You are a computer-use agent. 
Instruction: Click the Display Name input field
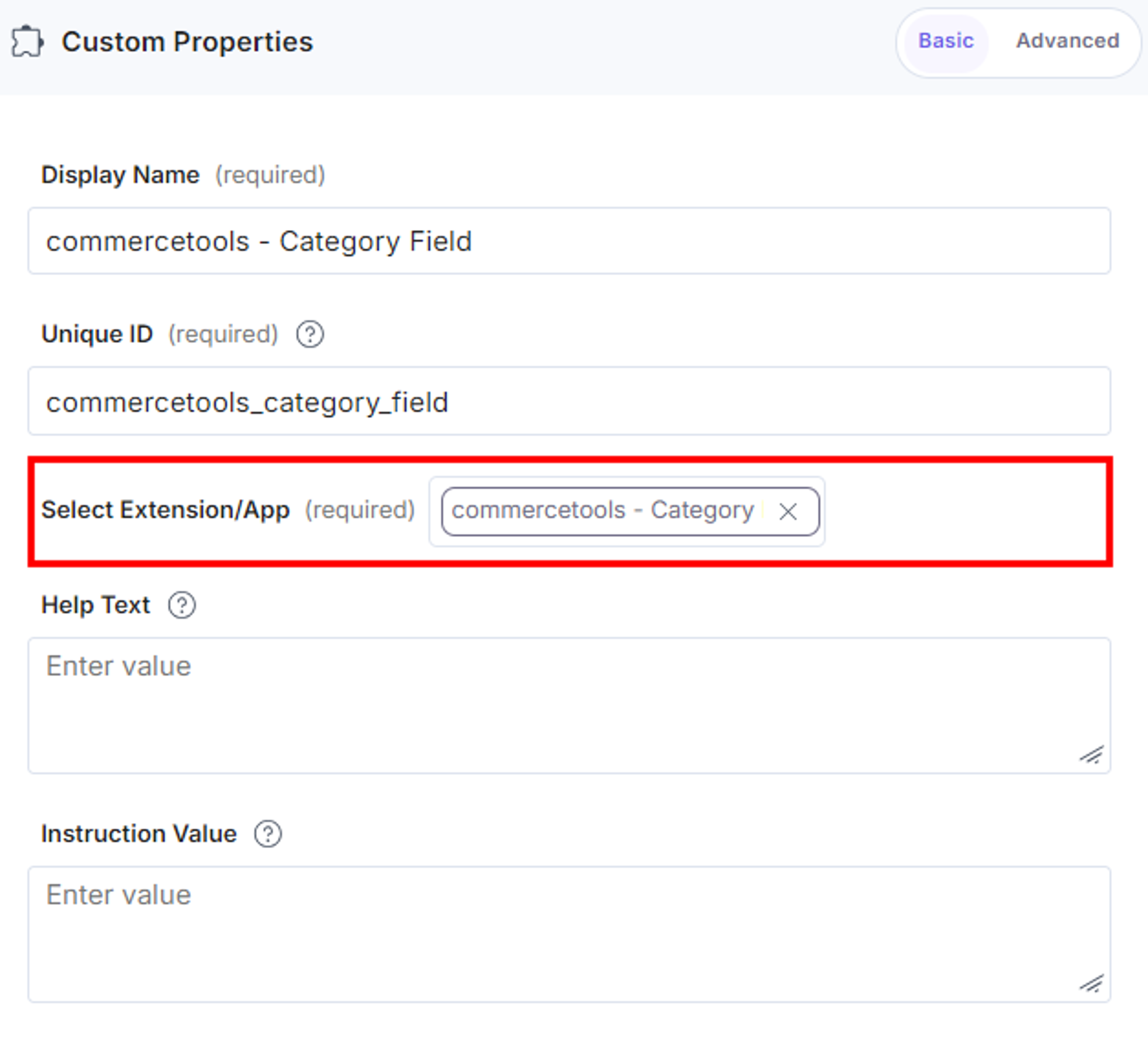click(569, 241)
